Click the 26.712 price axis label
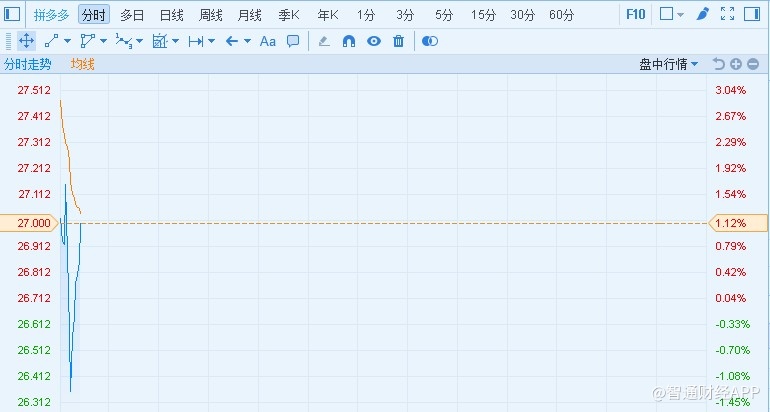This screenshot has height=412, width=770. (34, 298)
